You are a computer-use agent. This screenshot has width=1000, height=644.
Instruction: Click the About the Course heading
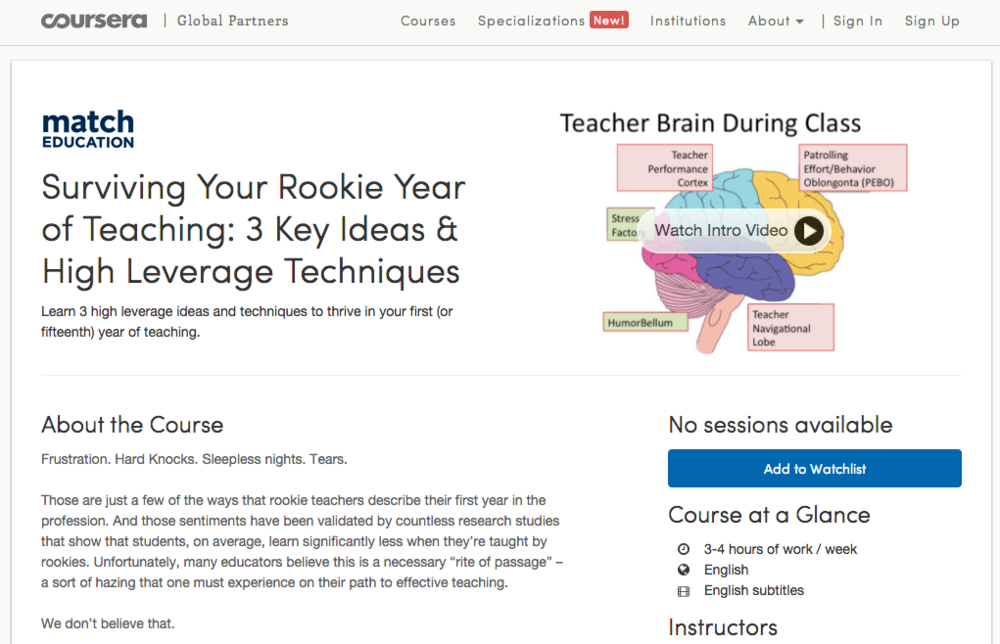click(x=132, y=425)
